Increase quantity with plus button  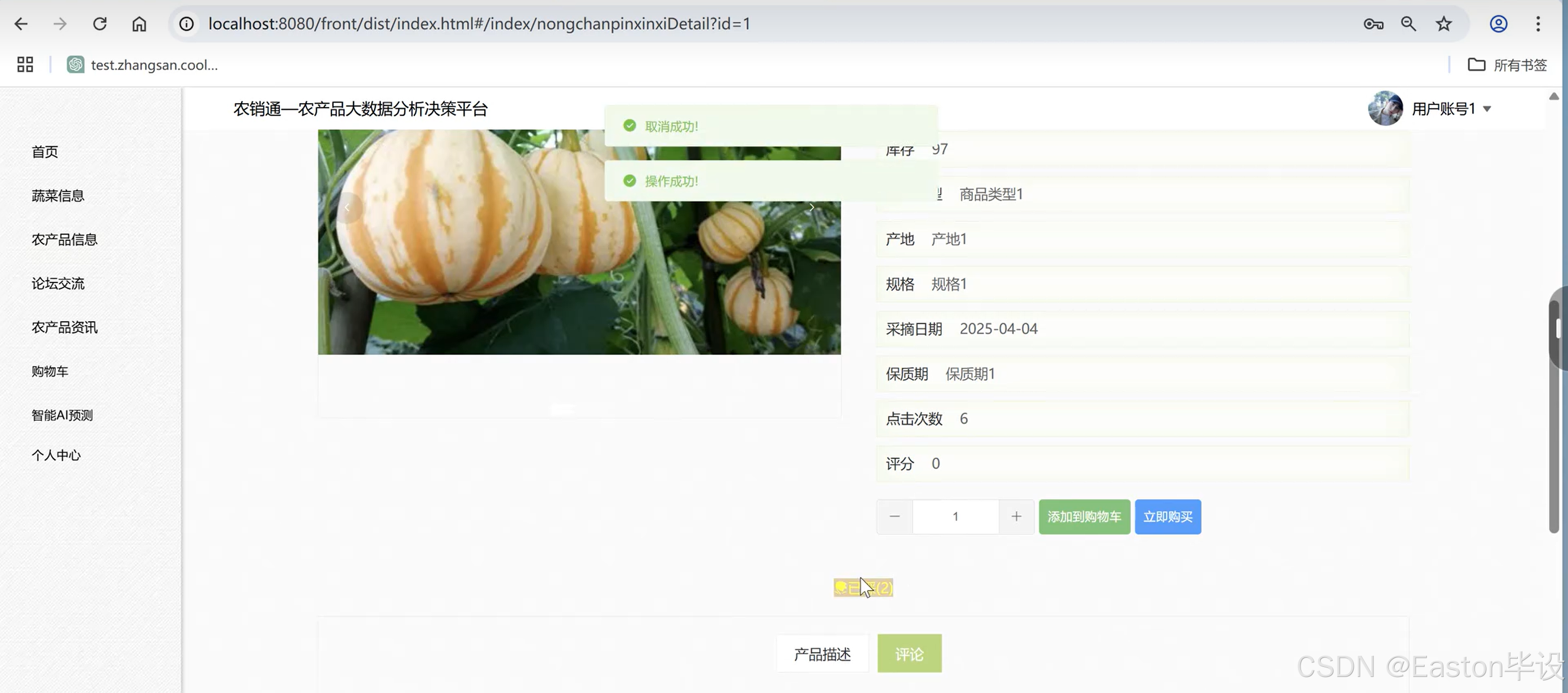(1016, 516)
